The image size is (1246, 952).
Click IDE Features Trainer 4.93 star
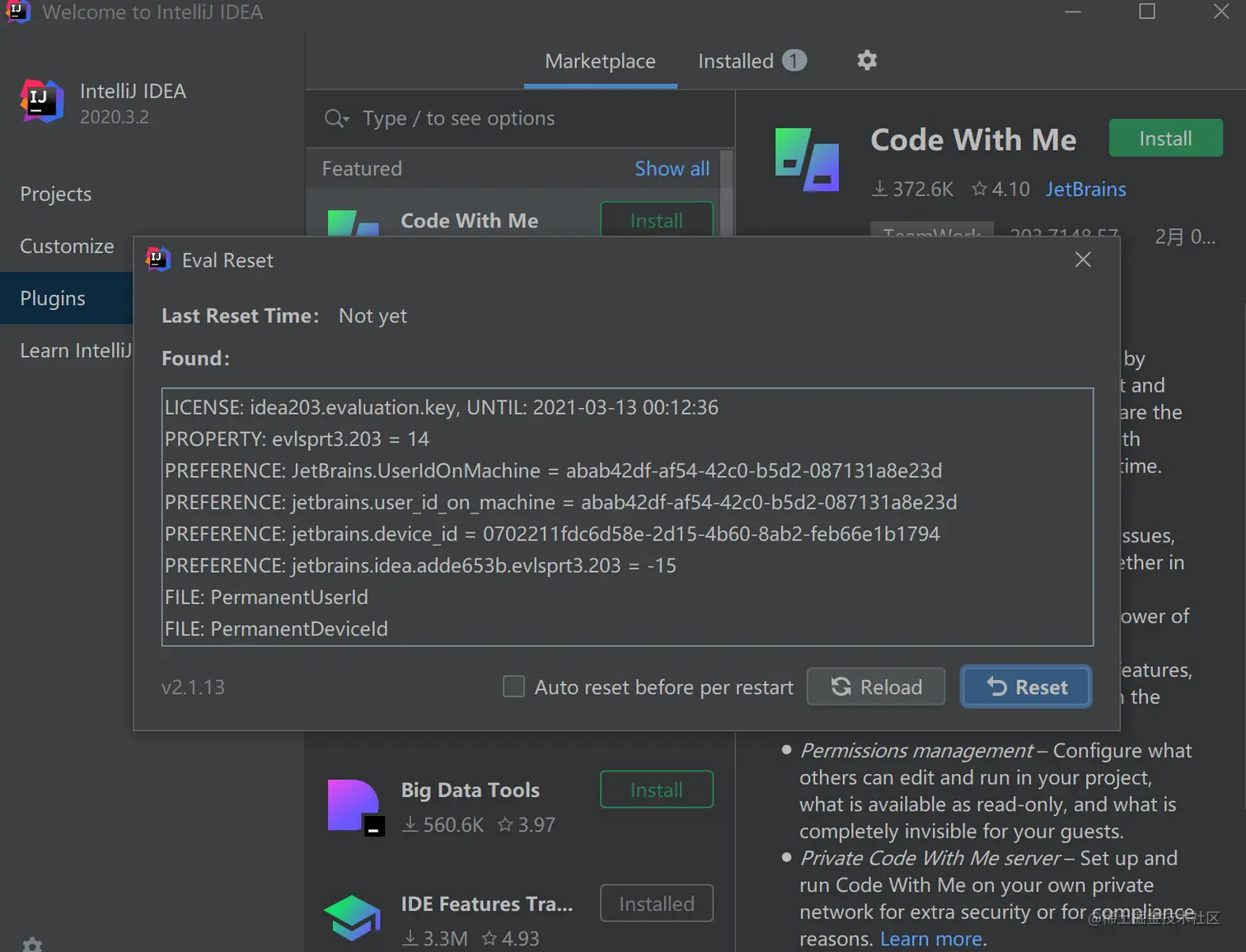click(489, 938)
